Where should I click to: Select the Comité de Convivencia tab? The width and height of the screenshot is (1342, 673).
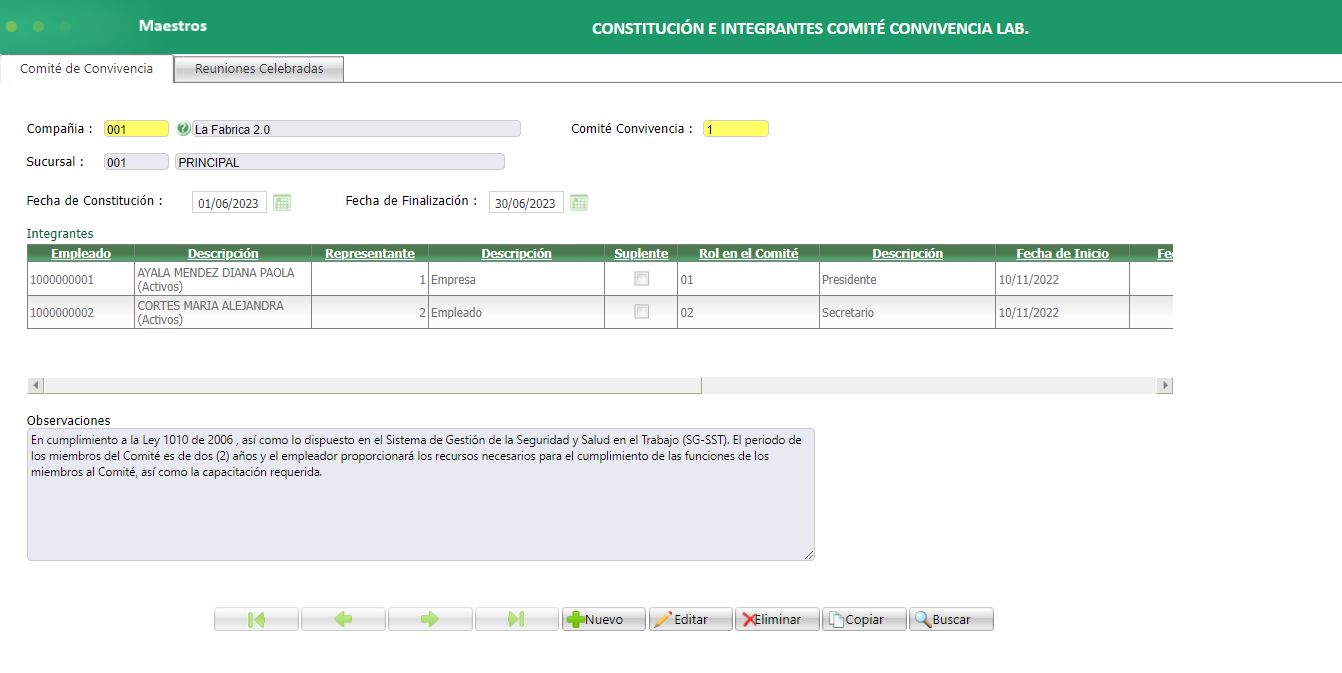86,69
